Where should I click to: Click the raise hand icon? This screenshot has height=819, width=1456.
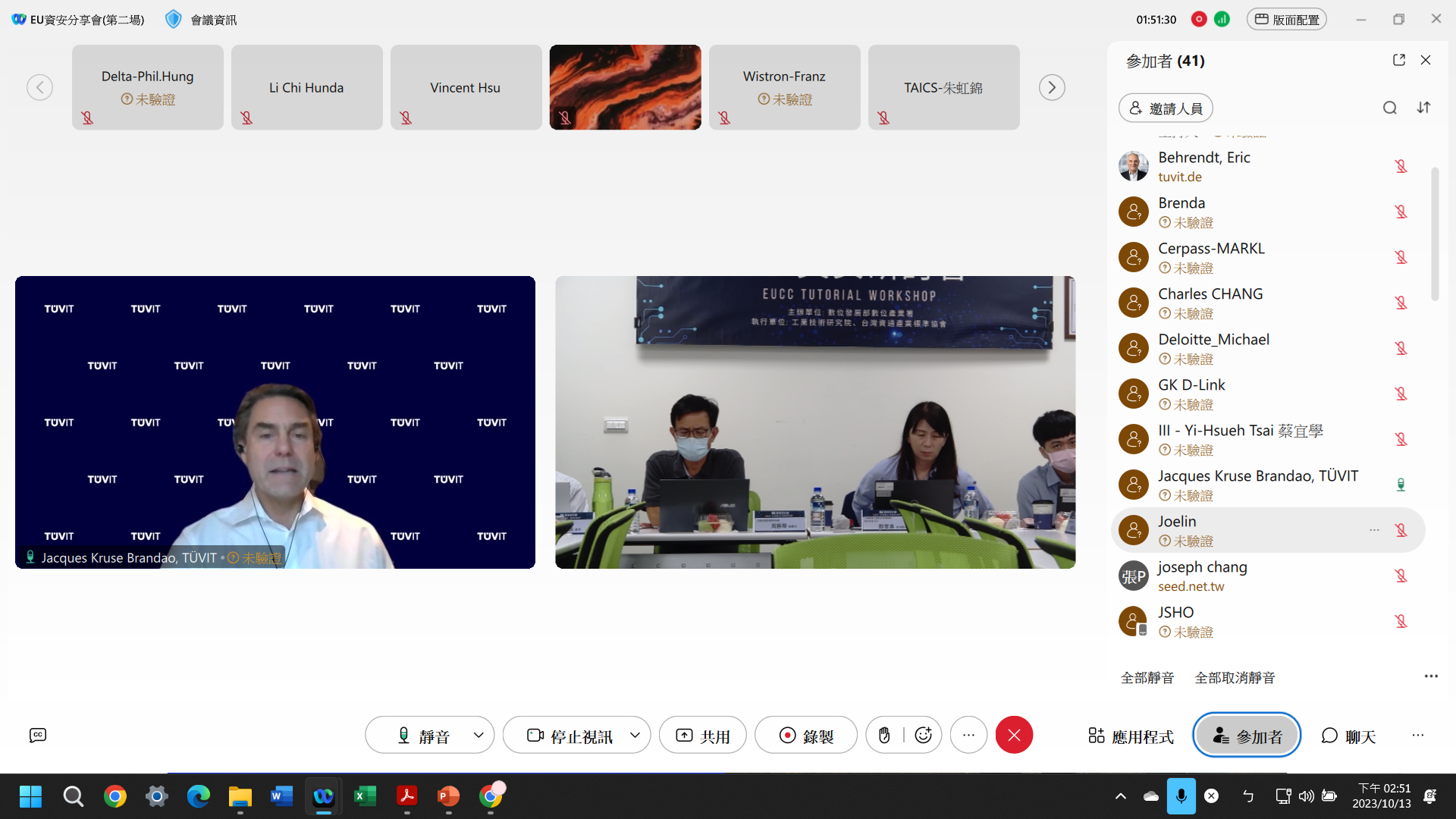point(884,735)
